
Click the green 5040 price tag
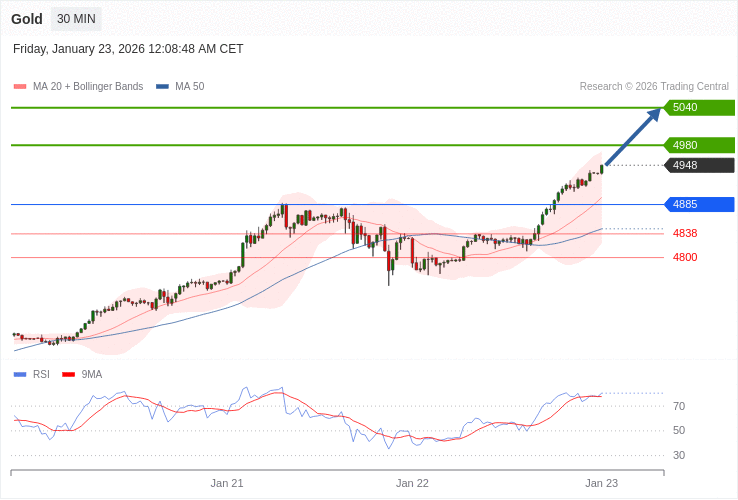click(699, 108)
